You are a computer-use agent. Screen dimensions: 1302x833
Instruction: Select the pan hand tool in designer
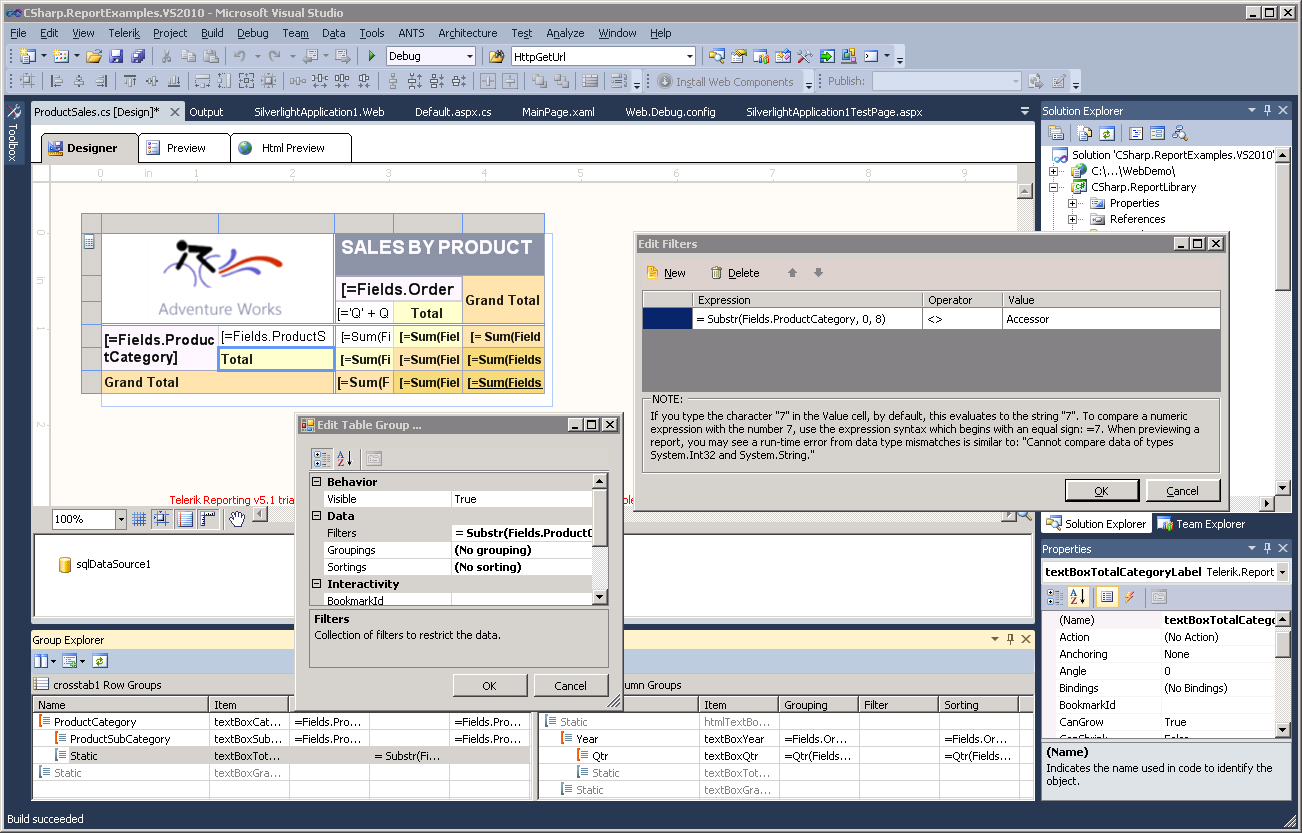pyautogui.click(x=237, y=519)
